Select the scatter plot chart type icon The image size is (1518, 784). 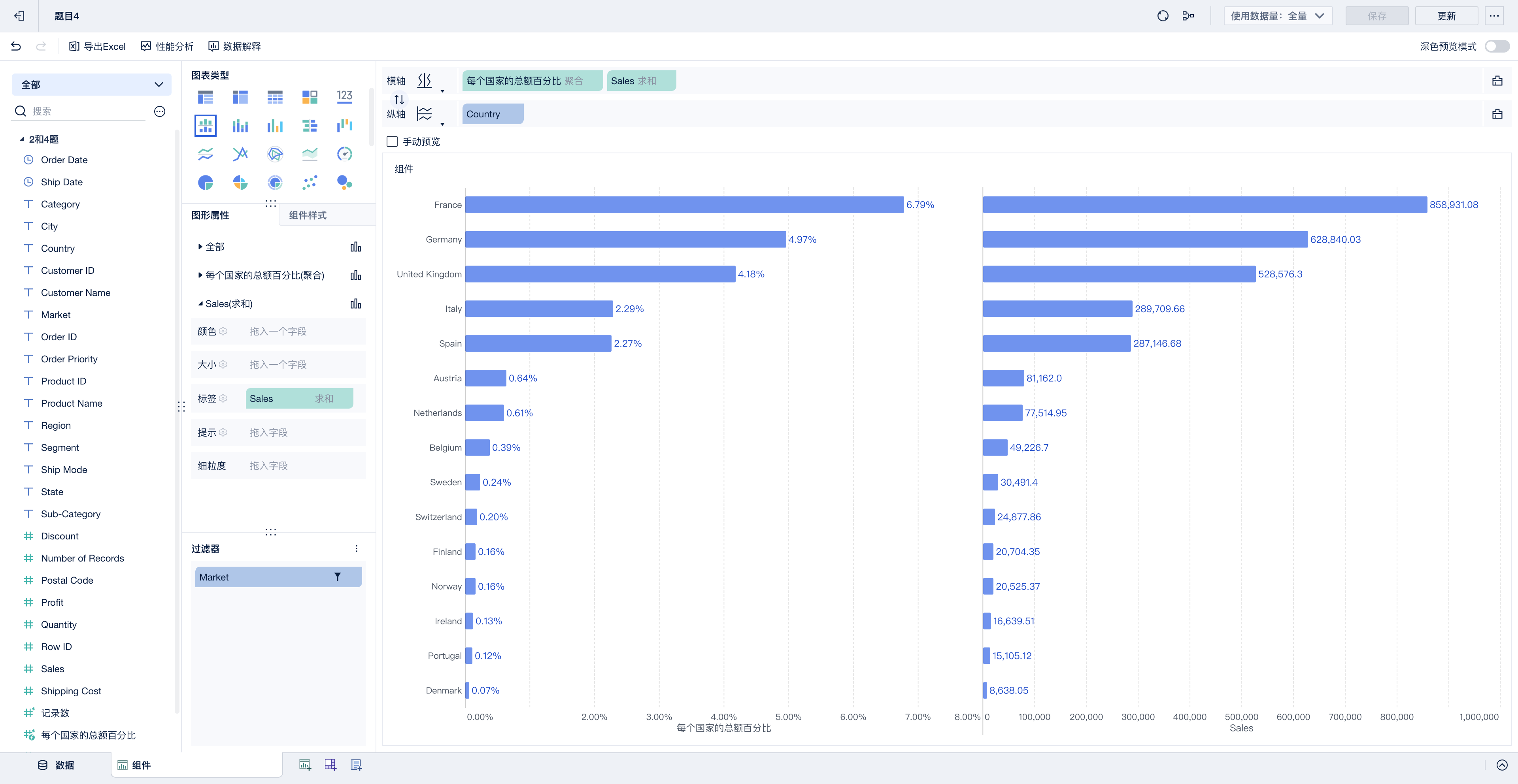[x=310, y=183]
